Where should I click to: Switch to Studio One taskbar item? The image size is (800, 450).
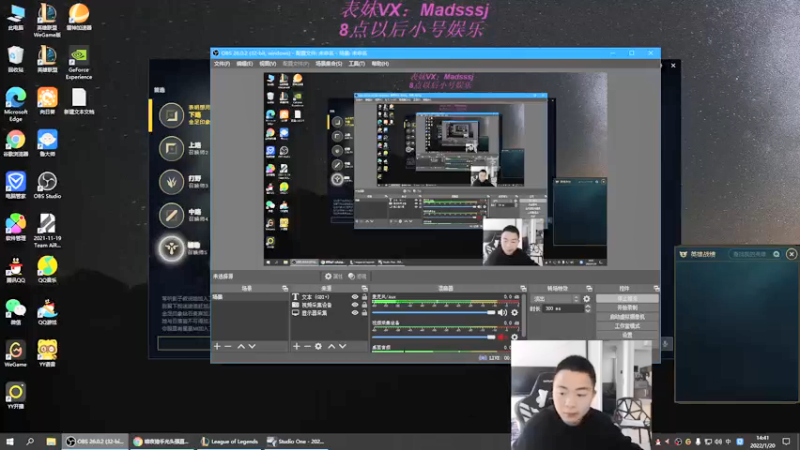tap(296, 441)
